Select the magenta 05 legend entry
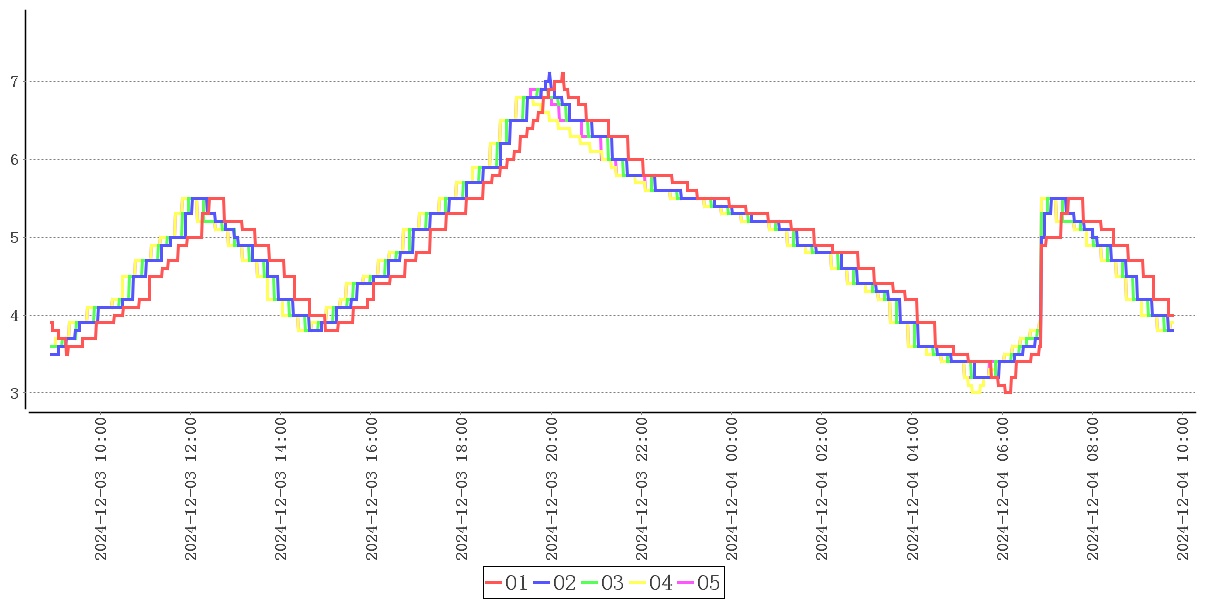This screenshot has height=600, width=1207. tap(698, 583)
